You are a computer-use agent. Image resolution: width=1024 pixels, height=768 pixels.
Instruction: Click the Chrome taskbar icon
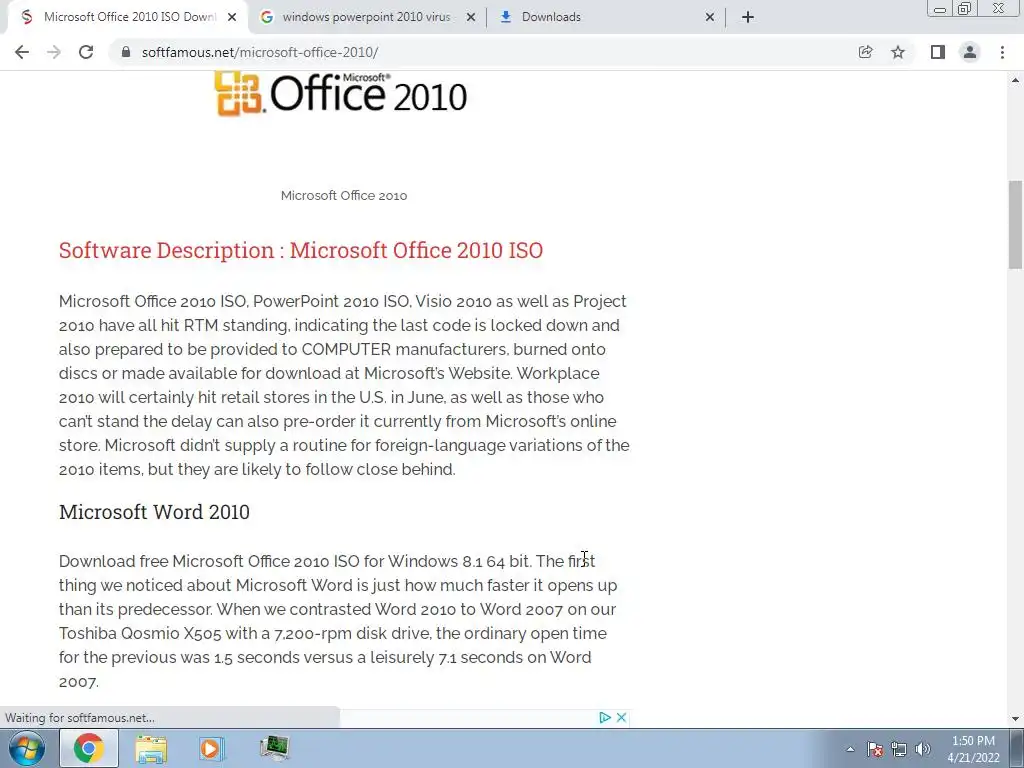(89, 748)
